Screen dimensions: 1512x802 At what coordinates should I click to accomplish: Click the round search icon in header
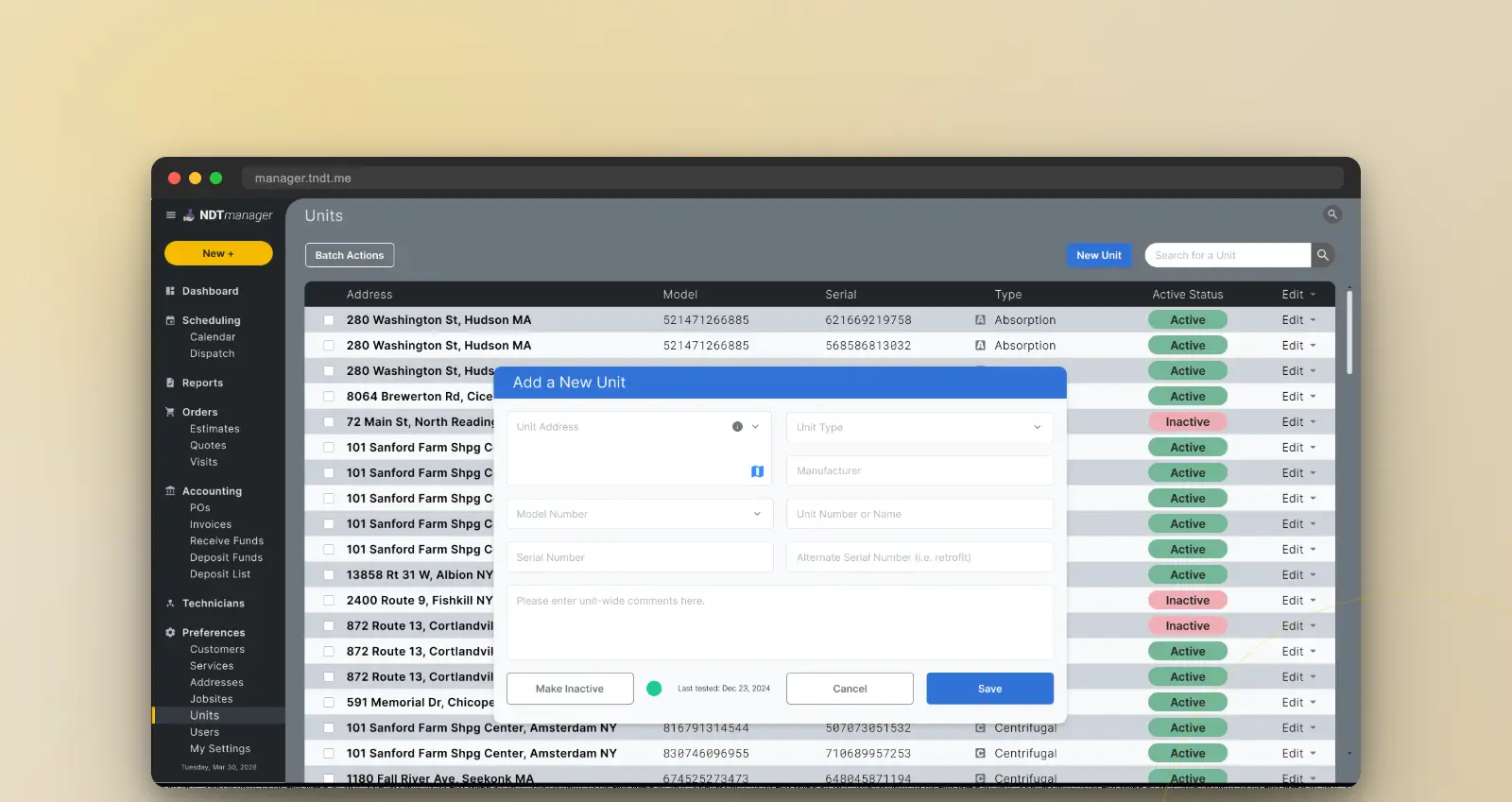[1332, 214]
